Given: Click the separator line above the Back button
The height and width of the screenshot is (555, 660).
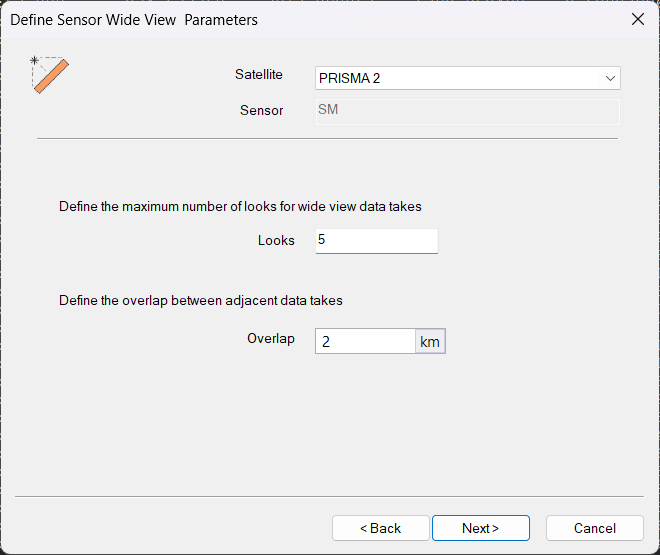Looking at the screenshot, I should click(x=327, y=496).
